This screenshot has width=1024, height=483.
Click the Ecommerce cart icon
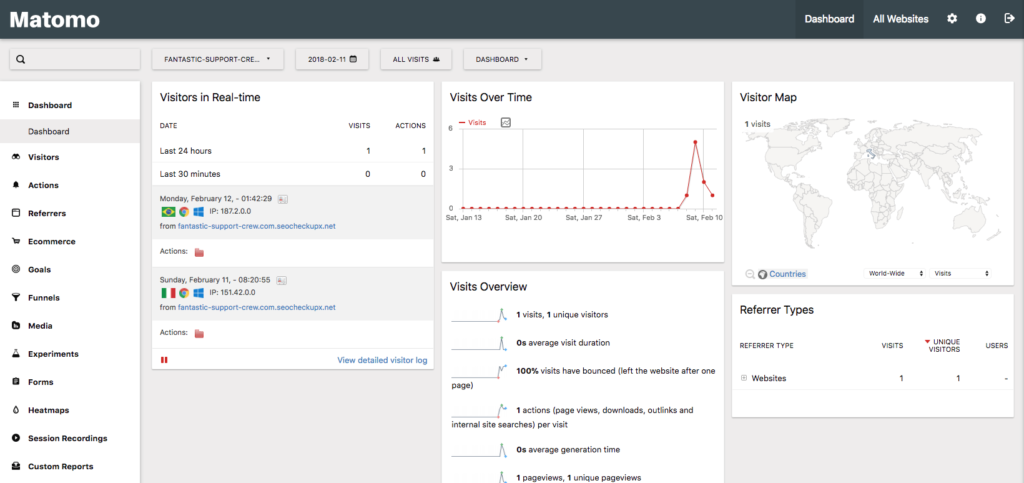(16, 242)
